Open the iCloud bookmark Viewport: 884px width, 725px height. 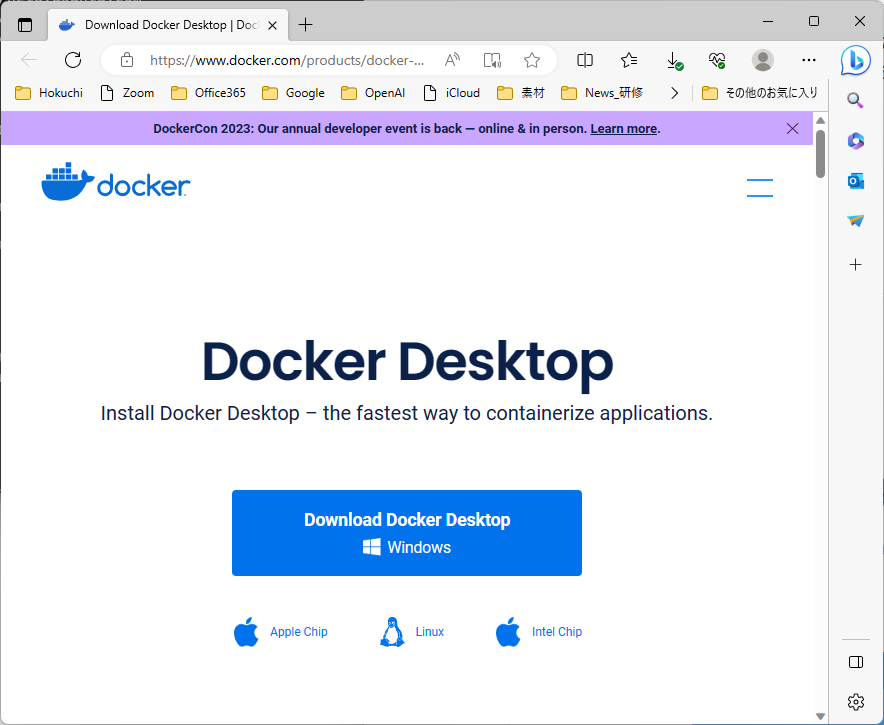[x=452, y=93]
